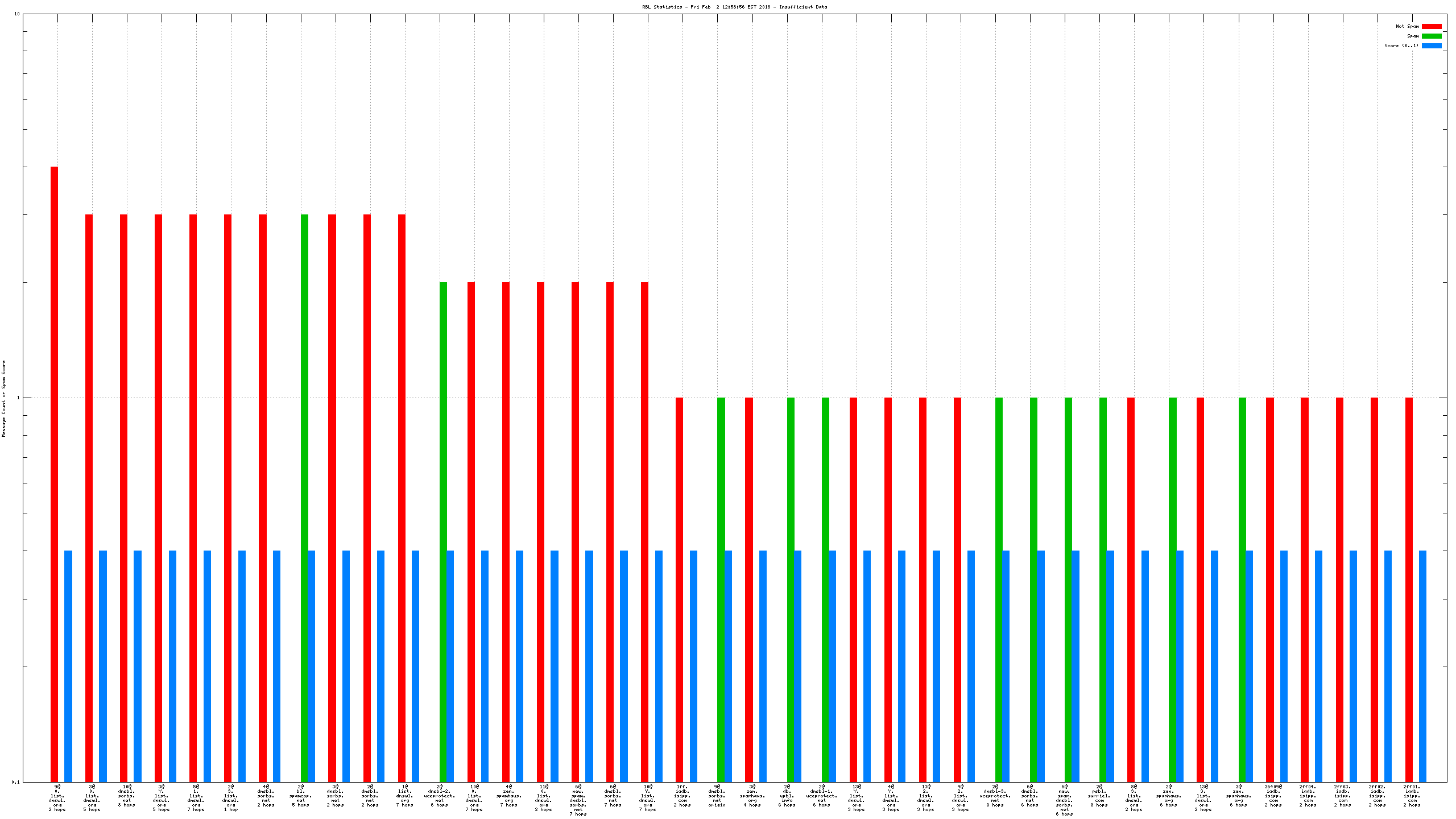
Task: Click the 1ff. iadb.isipp.com axis label
Action: [682, 796]
